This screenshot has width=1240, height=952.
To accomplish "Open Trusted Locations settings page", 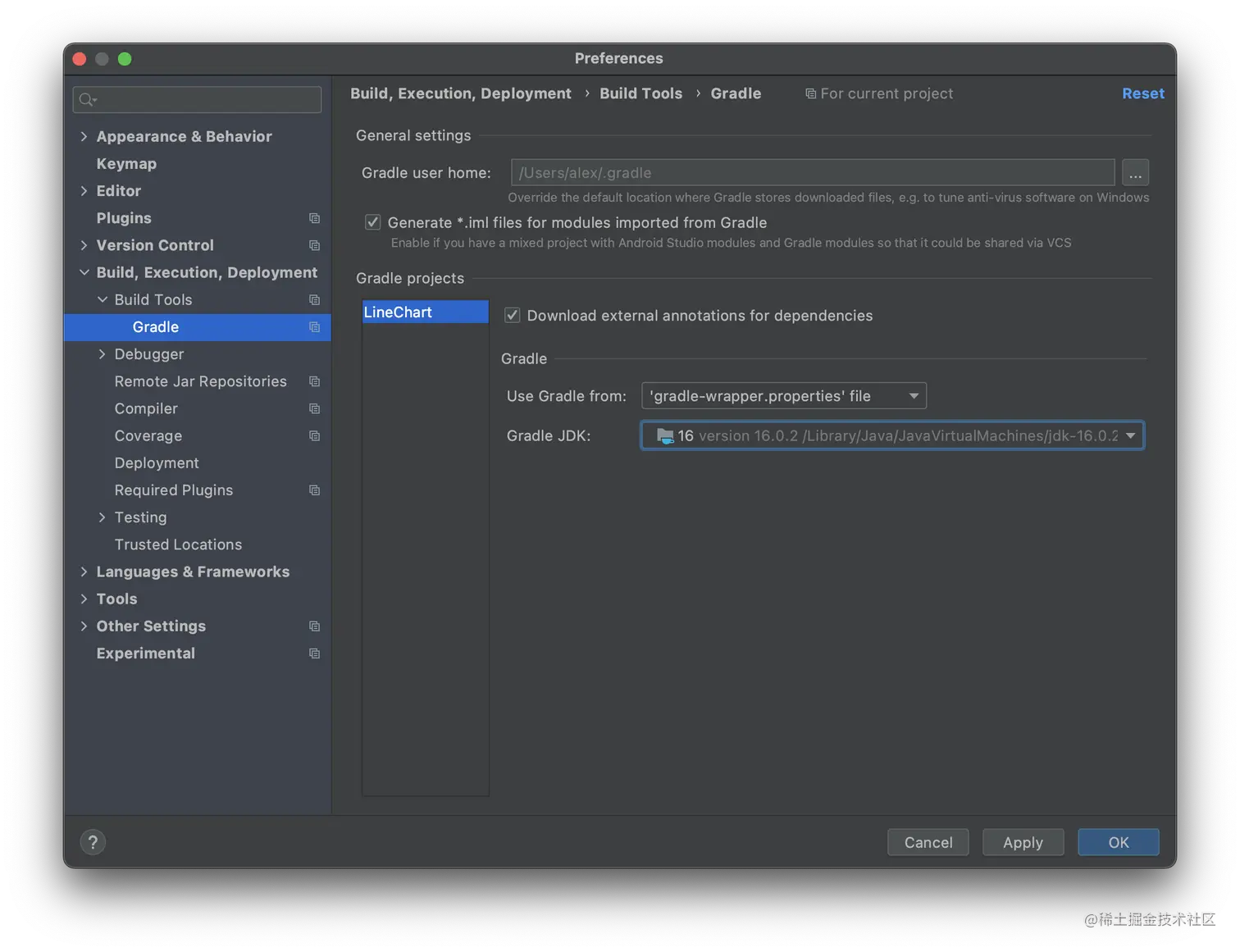I will 178,544.
